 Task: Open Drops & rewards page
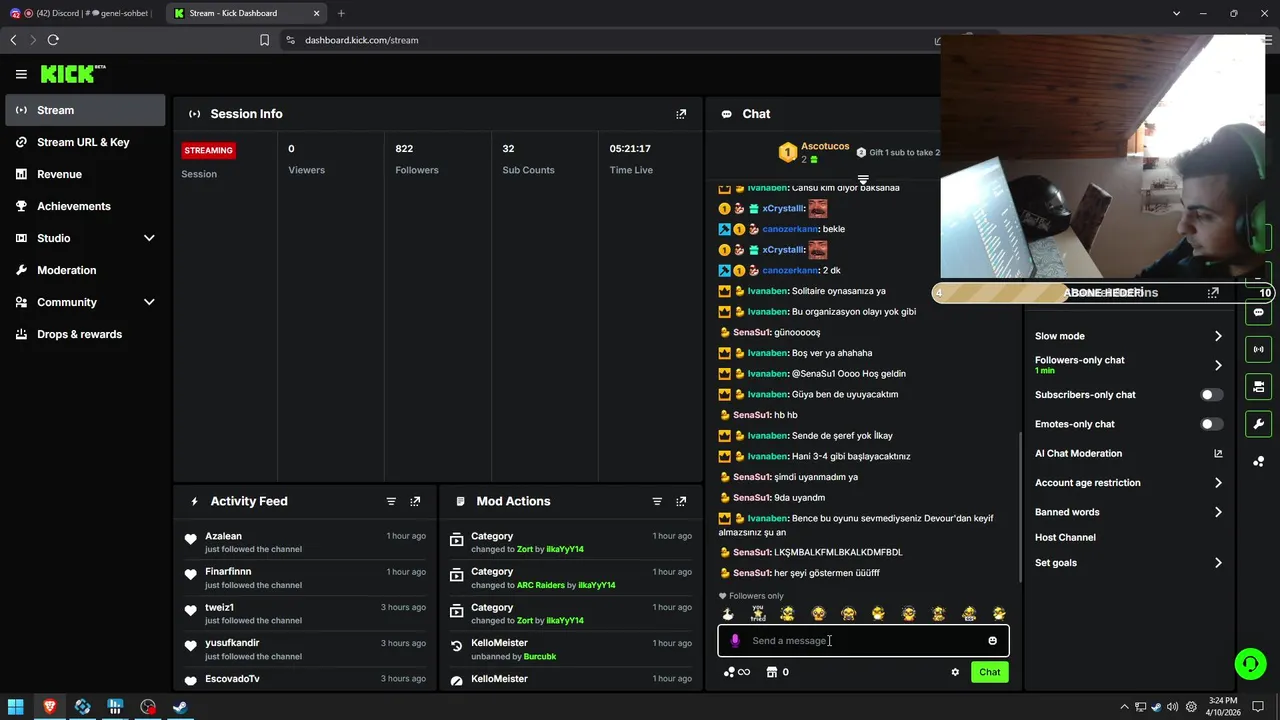coord(85,334)
